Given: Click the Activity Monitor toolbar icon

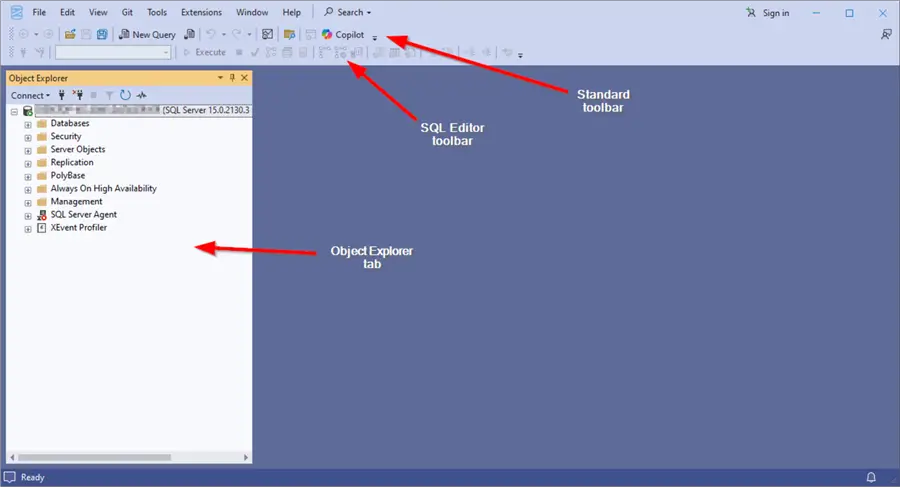Looking at the screenshot, I should pos(267,34).
